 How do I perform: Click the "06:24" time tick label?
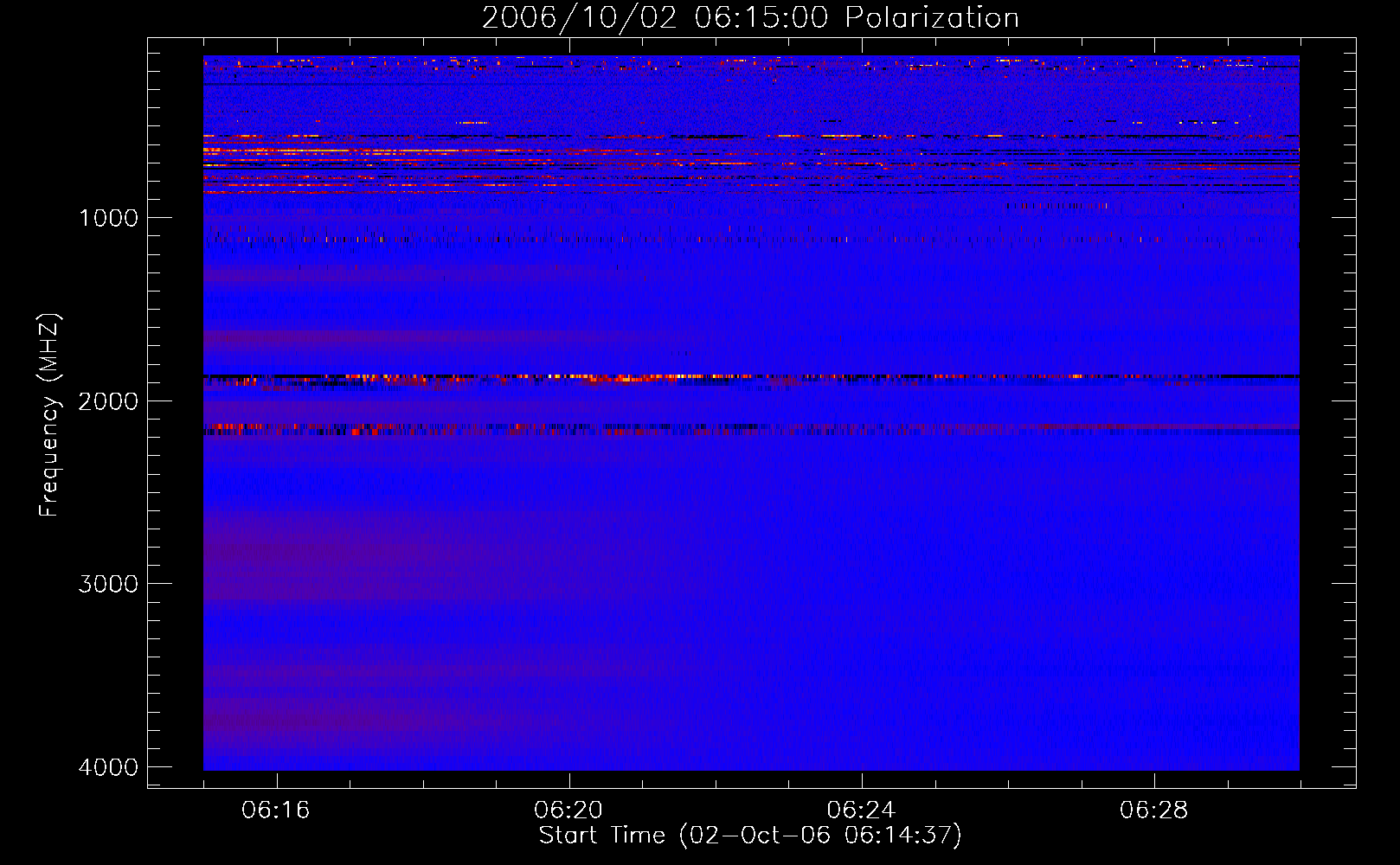pyautogui.click(x=861, y=811)
